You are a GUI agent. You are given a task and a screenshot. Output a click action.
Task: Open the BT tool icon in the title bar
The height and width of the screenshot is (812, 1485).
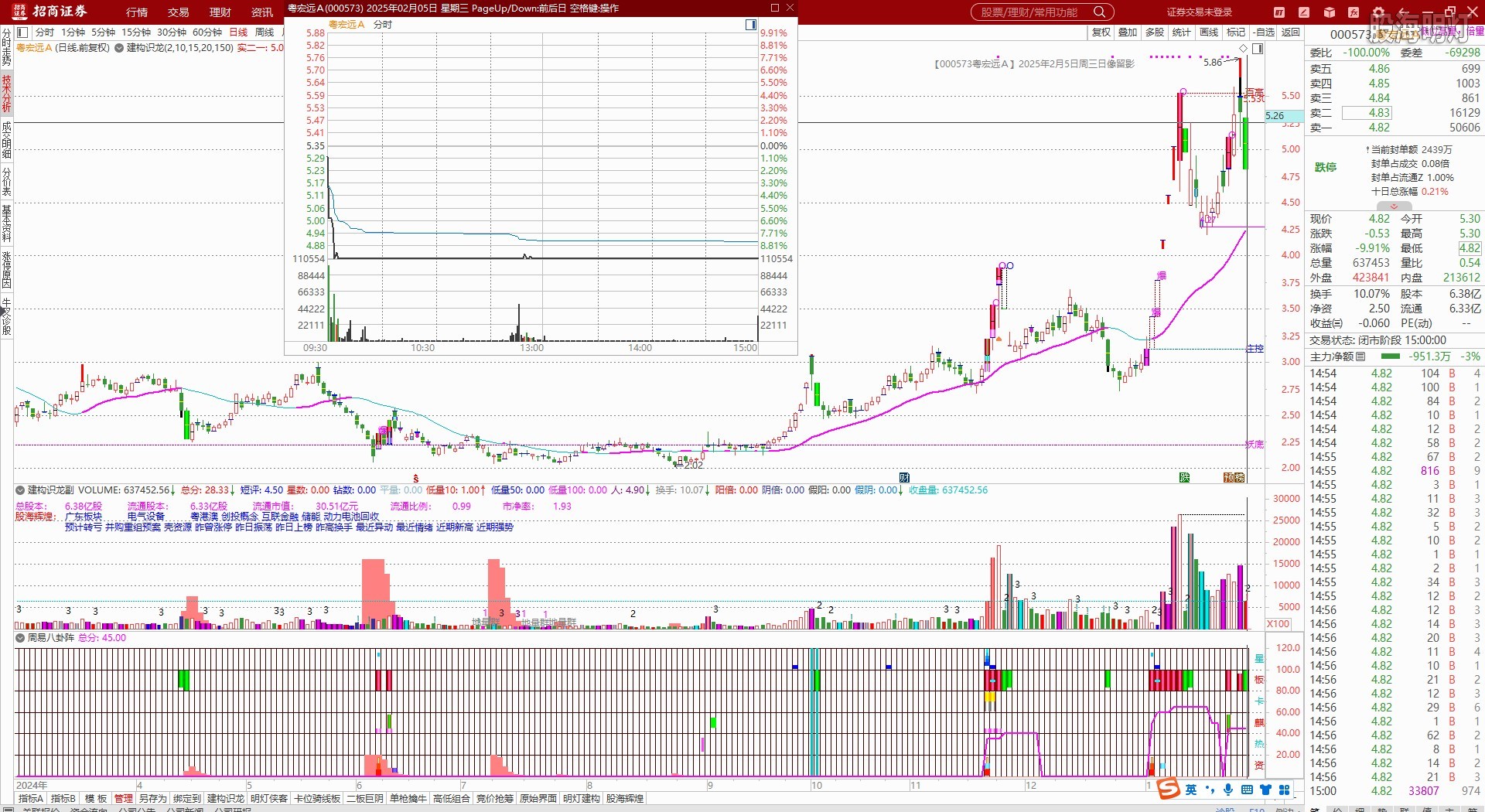click(1279, 12)
